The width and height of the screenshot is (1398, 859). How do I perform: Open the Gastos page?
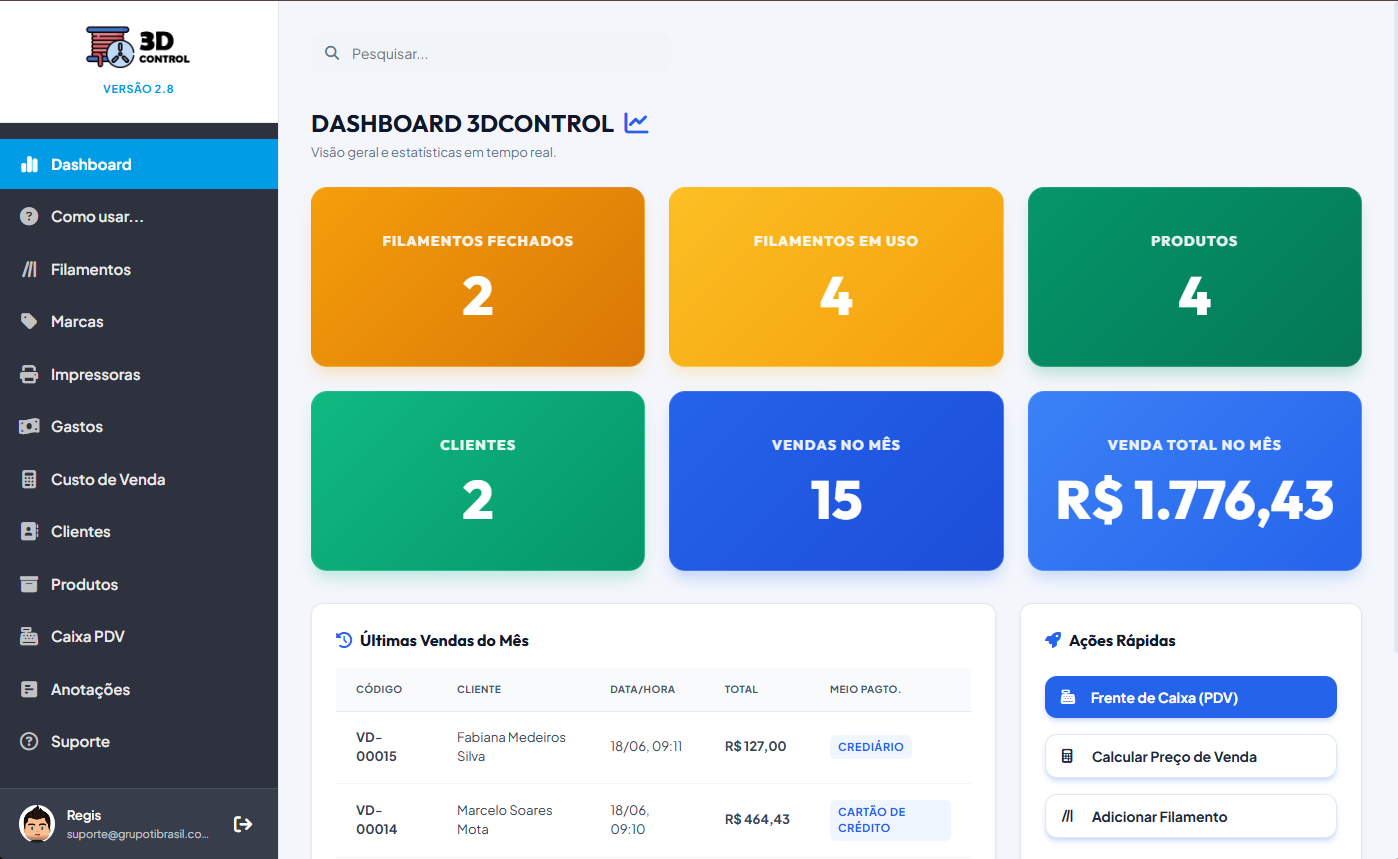click(x=139, y=427)
